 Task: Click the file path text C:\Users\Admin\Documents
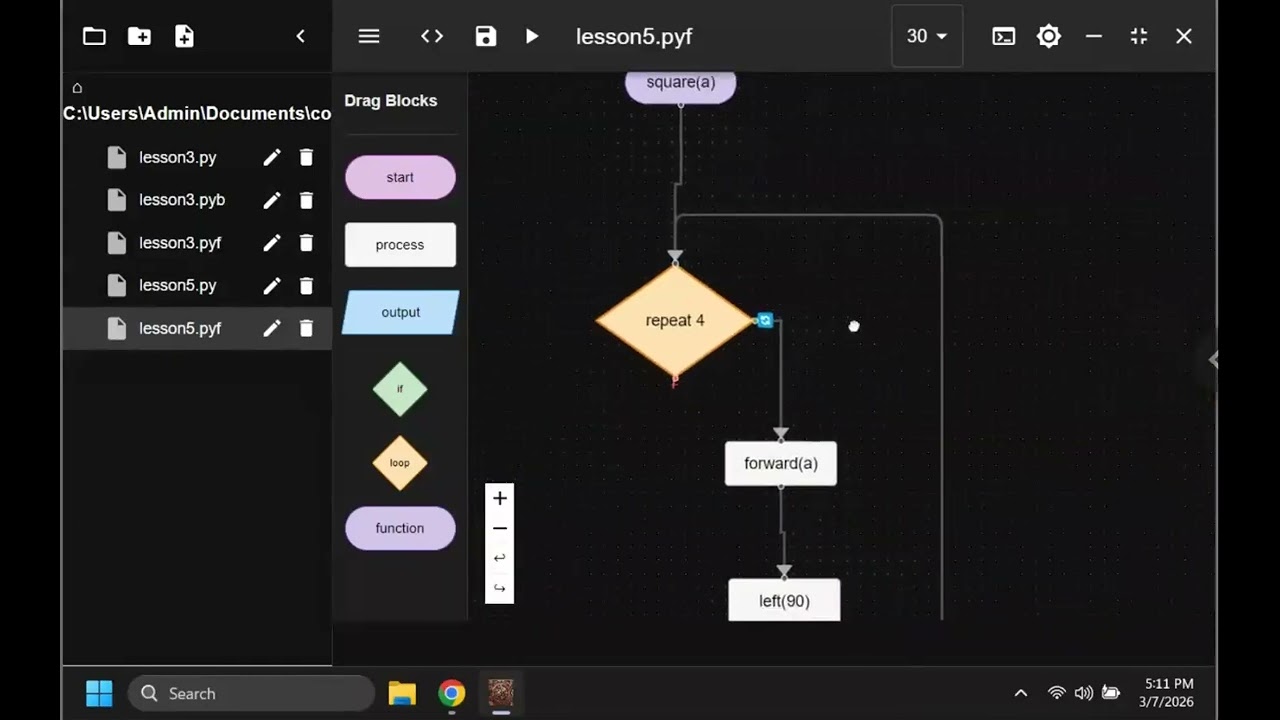pos(197,113)
